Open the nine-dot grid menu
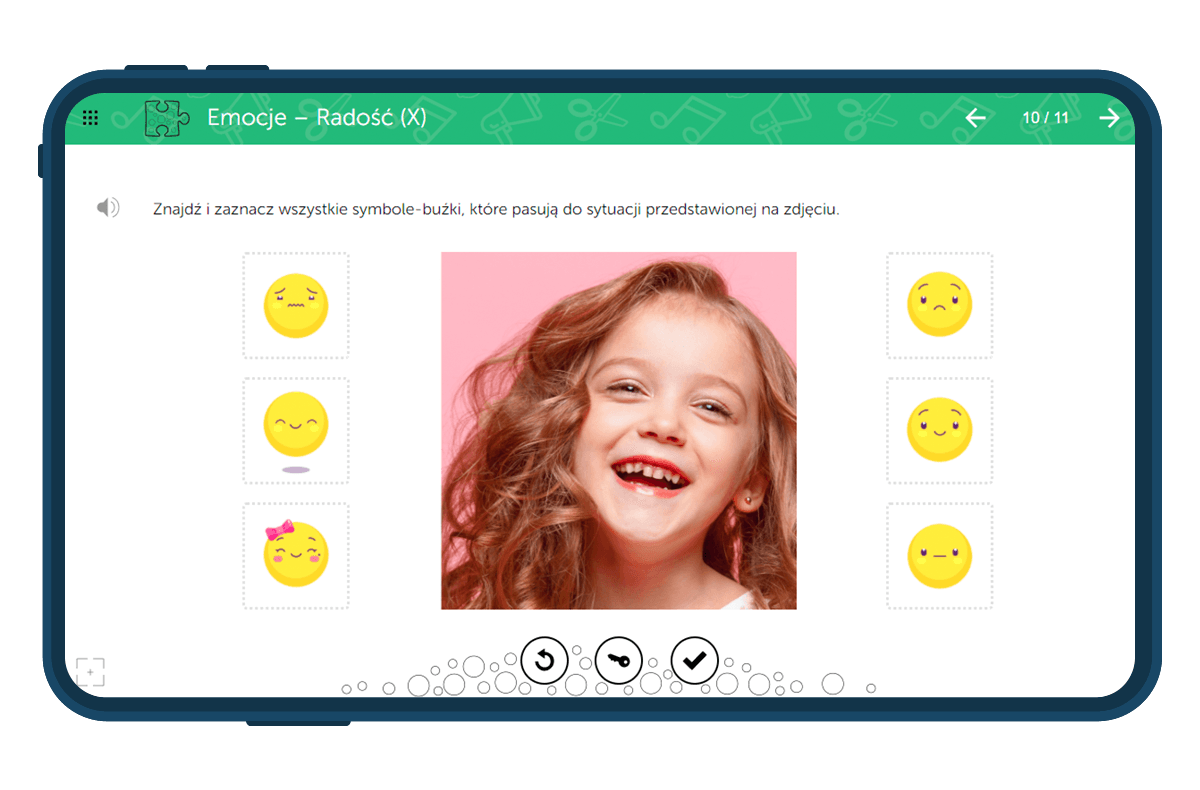 tap(90, 118)
